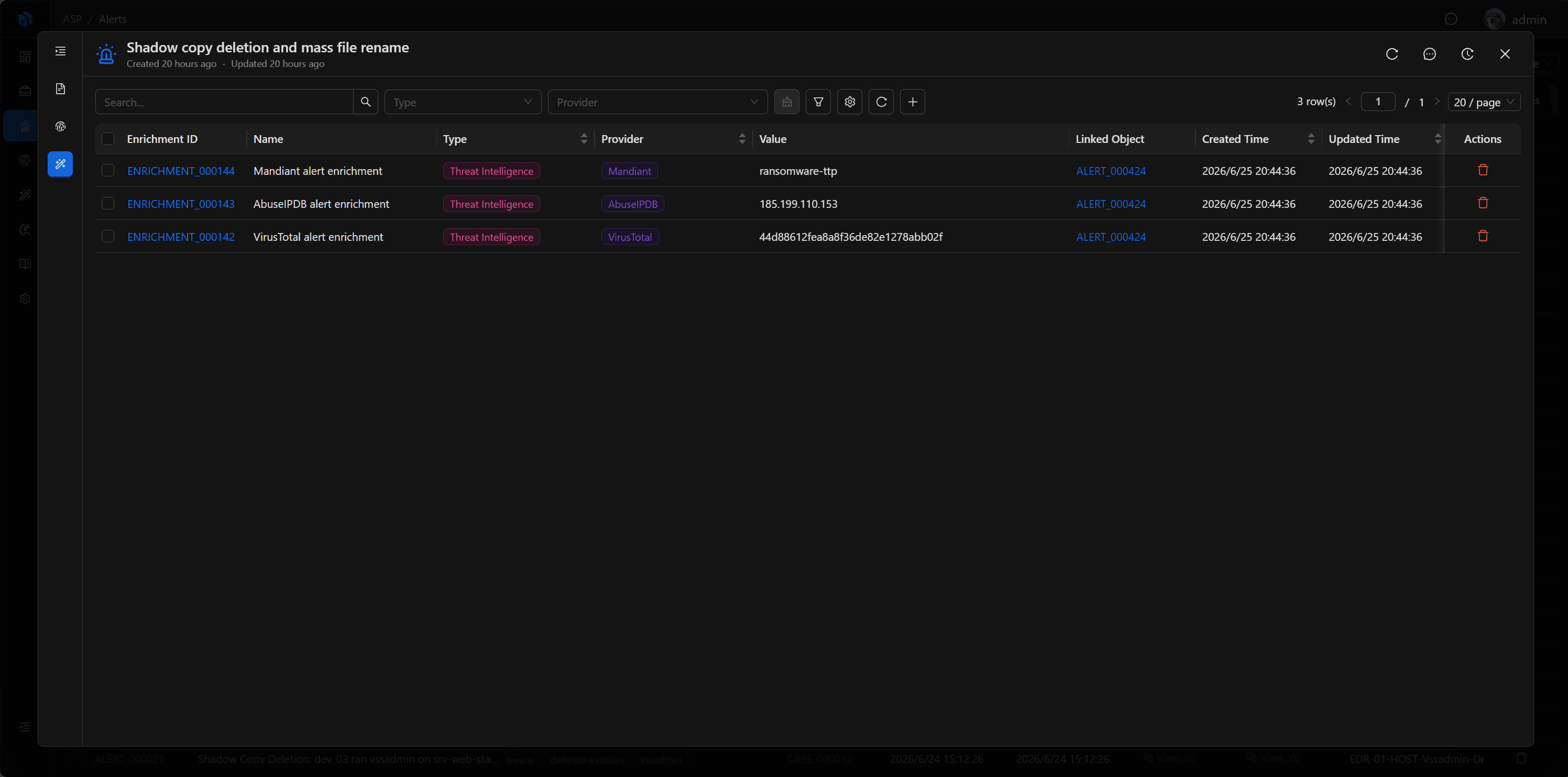Refresh the alert using header reload icon
The width and height of the screenshot is (1568, 777).
point(1392,54)
